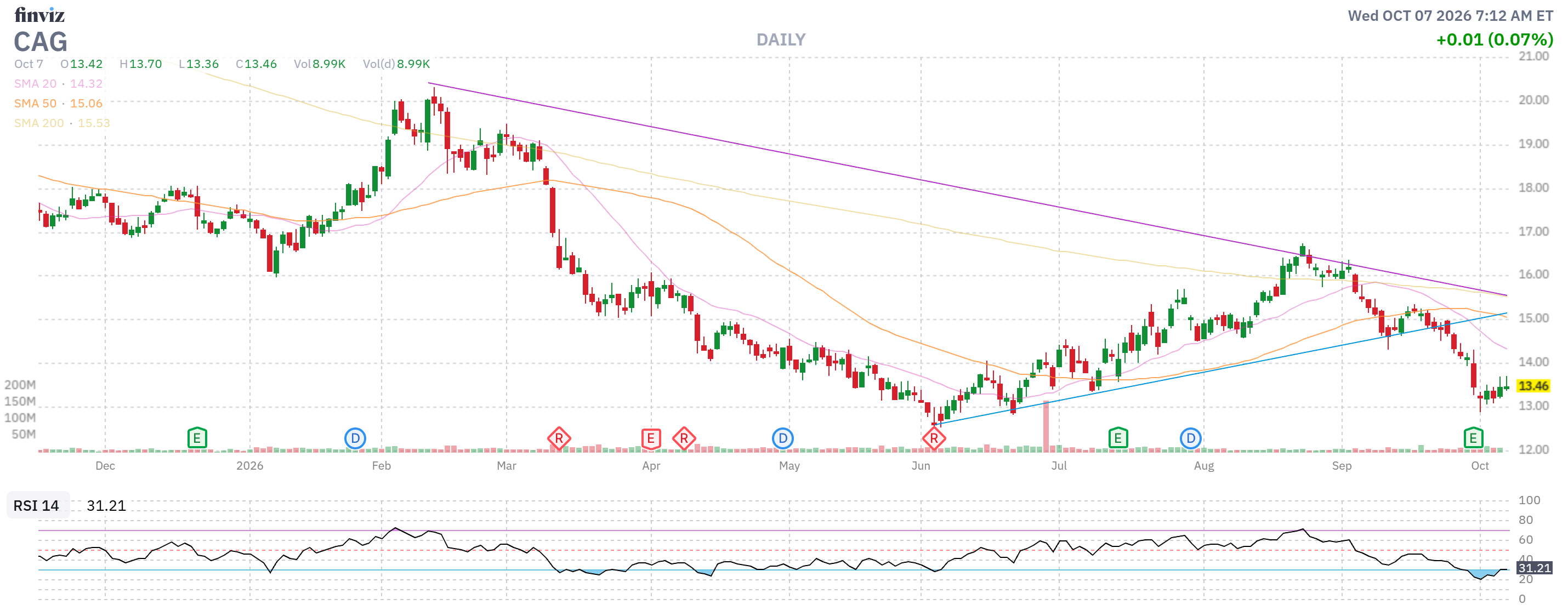
Task: Click the red R marker after April earnings
Action: [684, 438]
